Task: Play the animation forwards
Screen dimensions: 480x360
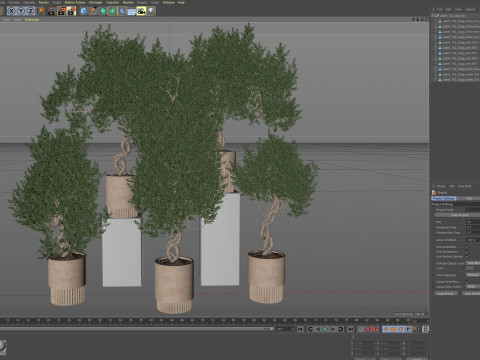Action: 325,329
